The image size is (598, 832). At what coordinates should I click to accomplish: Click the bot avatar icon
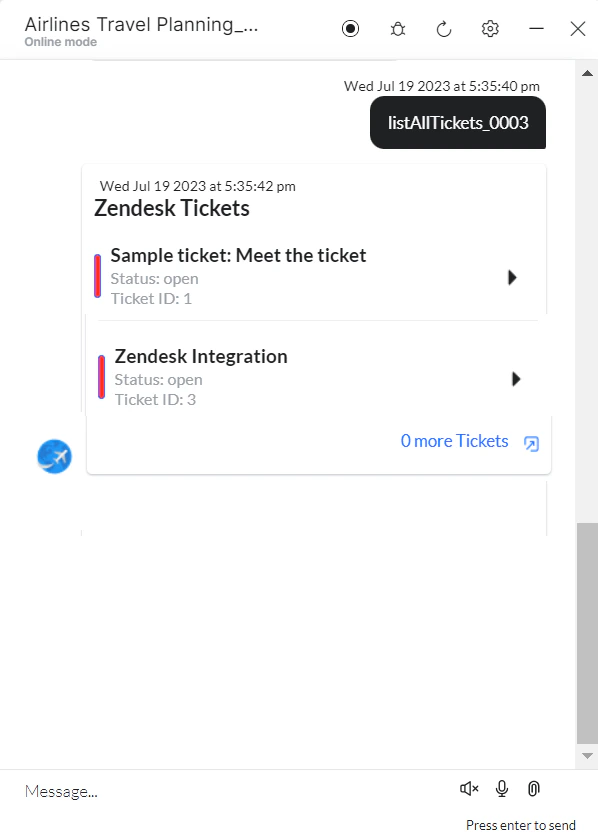tap(53, 456)
